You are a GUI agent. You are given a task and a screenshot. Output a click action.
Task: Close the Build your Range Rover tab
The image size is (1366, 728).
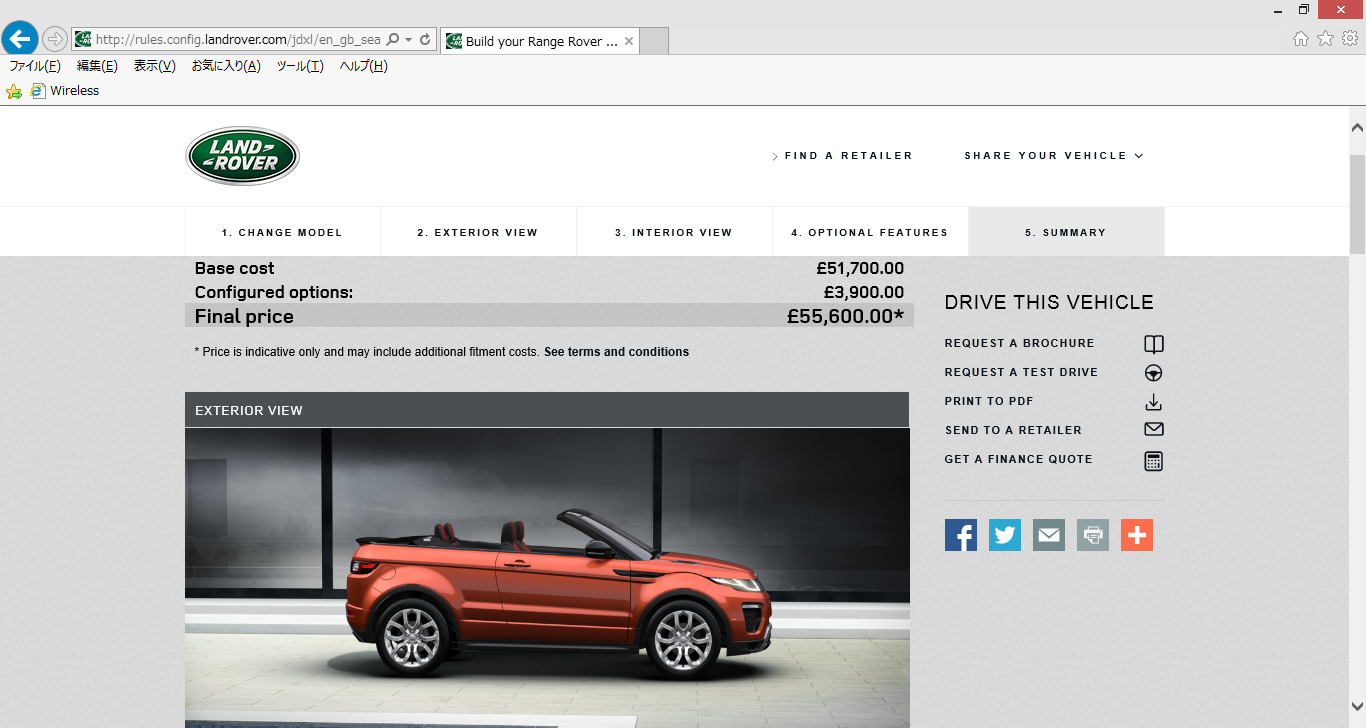pos(629,41)
